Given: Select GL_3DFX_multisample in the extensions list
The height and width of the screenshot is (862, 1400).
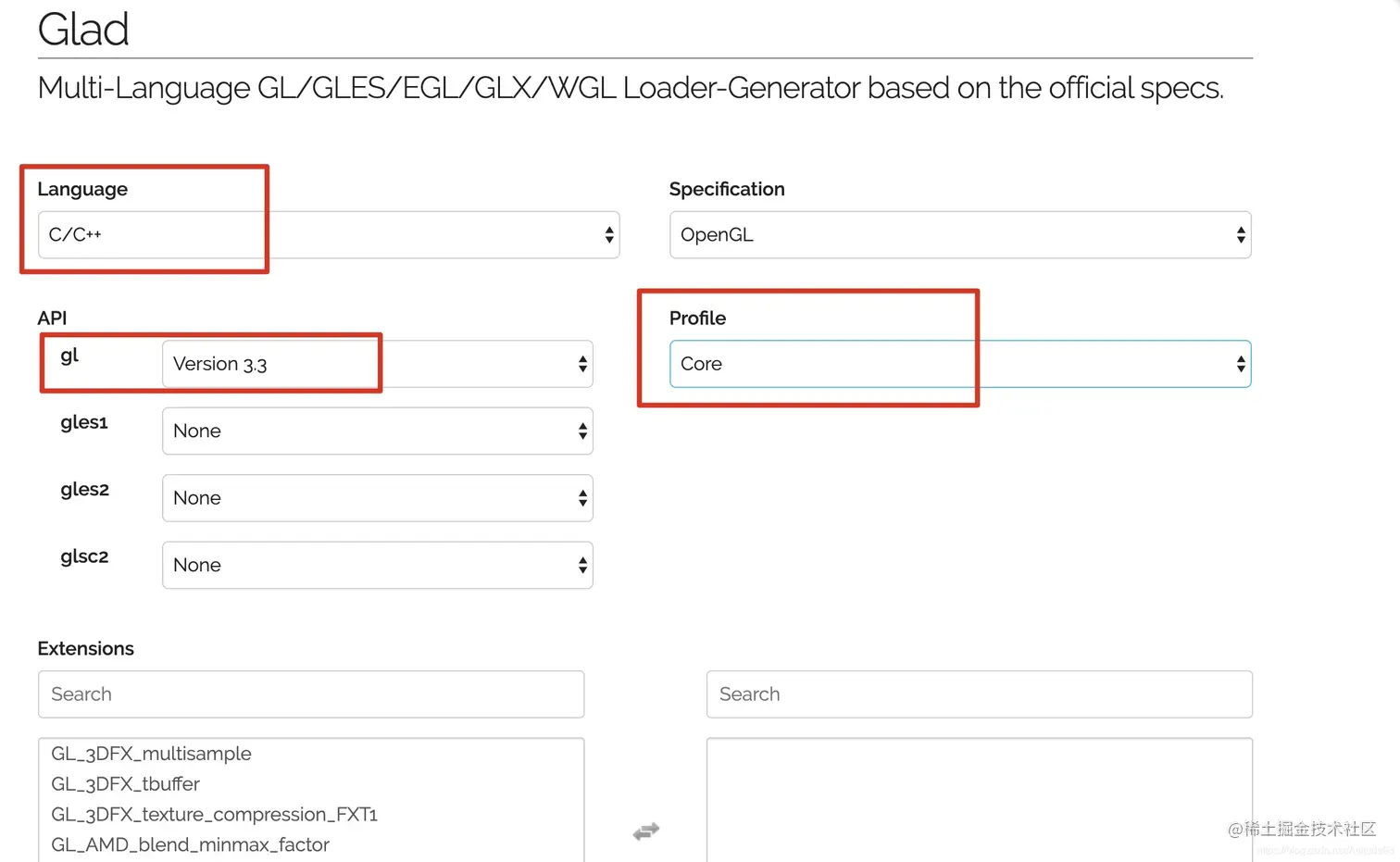Looking at the screenshot, I should click(x=152, y=754).
